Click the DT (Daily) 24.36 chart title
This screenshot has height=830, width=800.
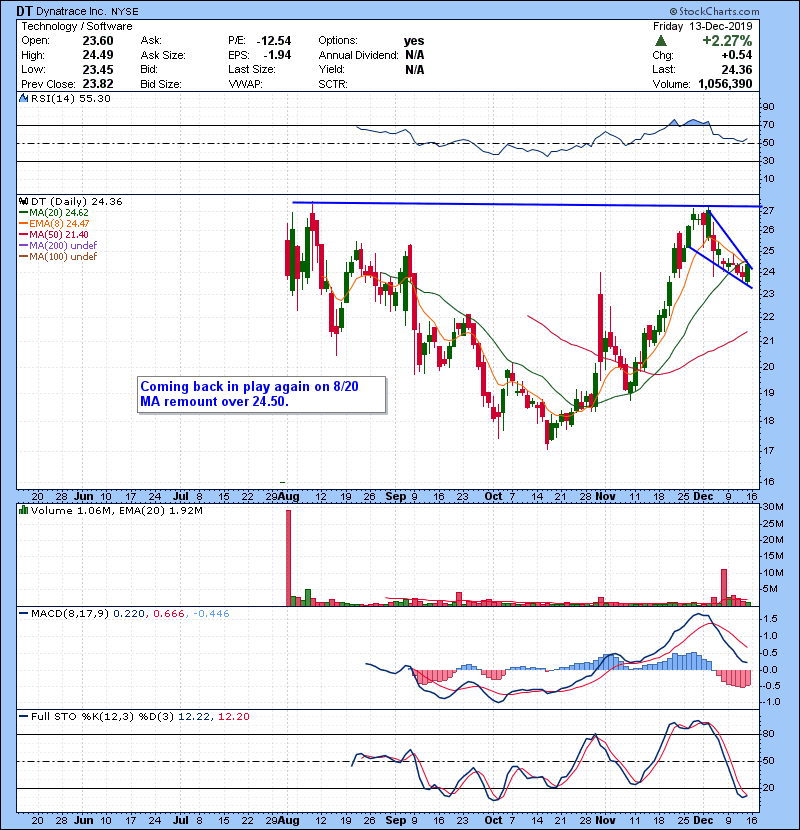point(76,202)
